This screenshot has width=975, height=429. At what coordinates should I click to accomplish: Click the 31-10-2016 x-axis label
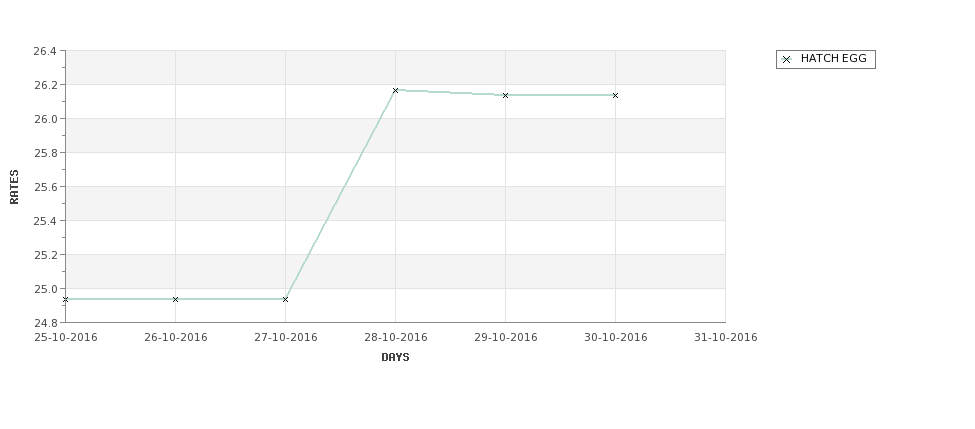point(726,338)
